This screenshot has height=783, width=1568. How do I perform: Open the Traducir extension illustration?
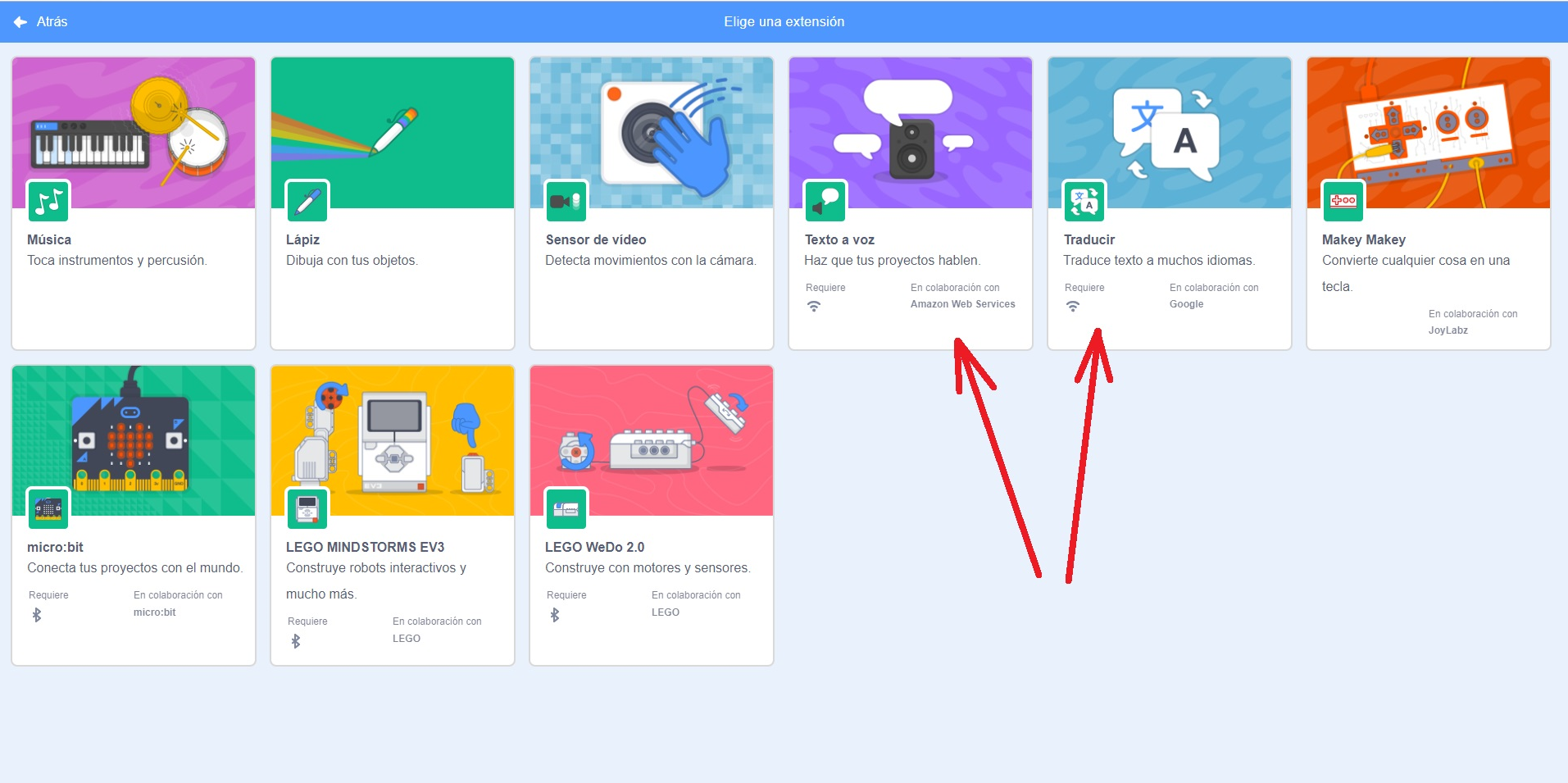pos(1170,123)
